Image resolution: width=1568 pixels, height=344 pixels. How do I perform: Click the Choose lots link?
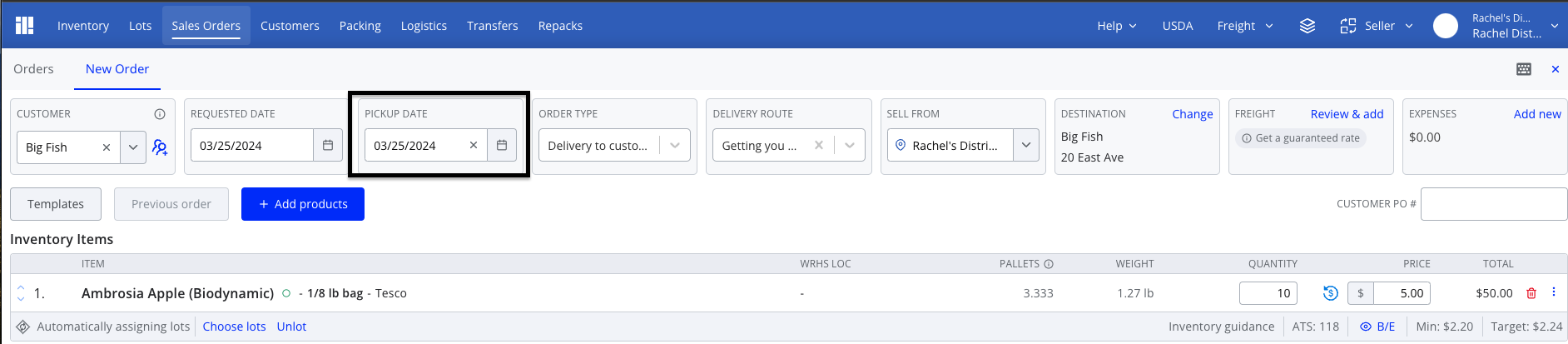[x=235, y=327]
